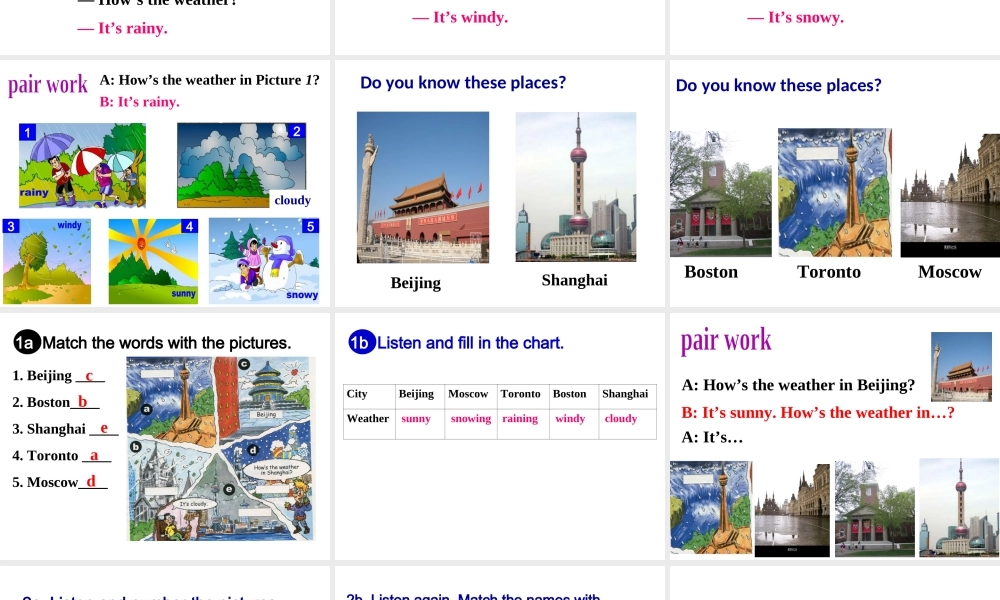Click the 'Weather' row label in the chart
This screenshot has height=600, width=1000.
[369, 424]
